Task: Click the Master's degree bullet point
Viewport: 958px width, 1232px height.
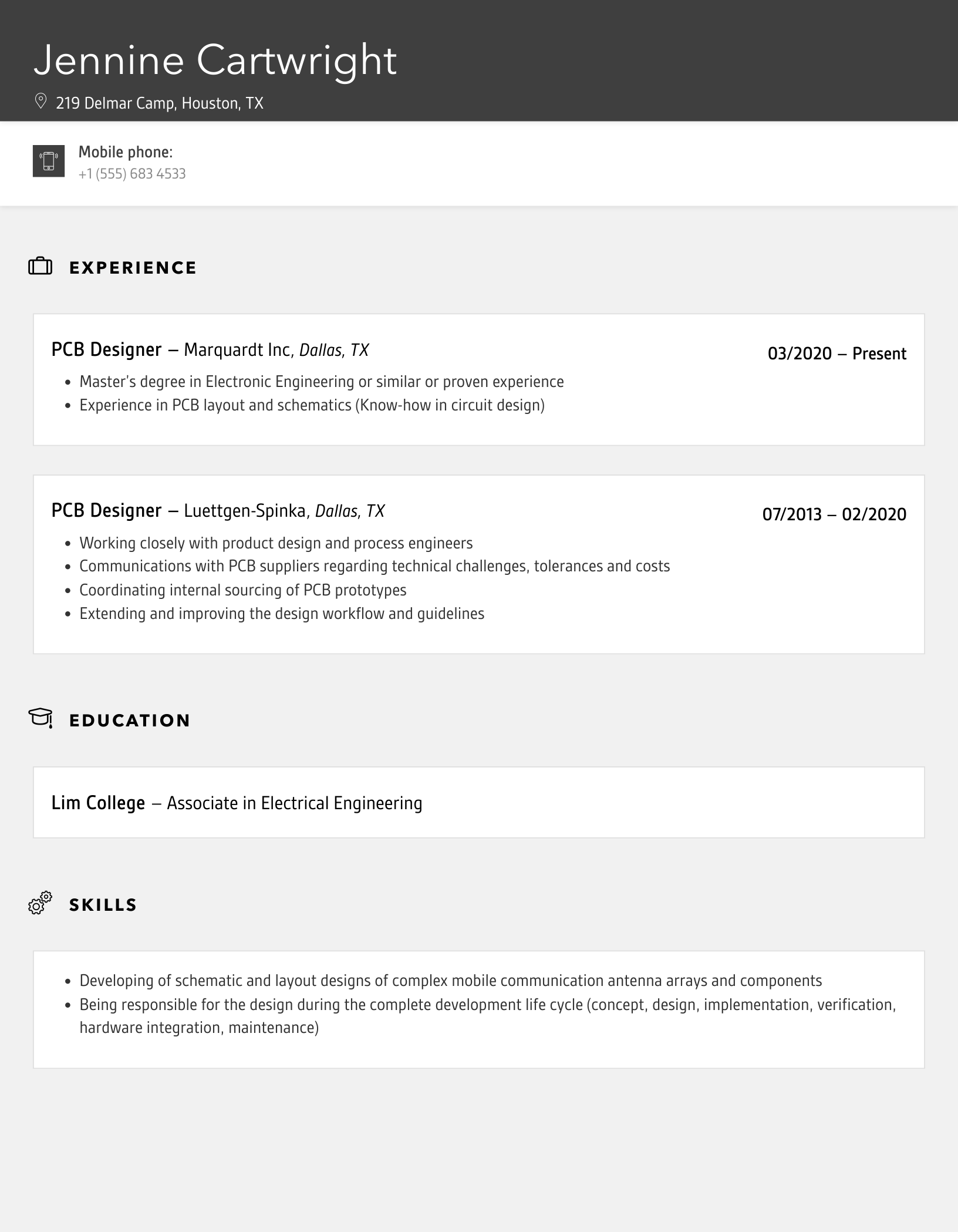Action: click(x=321, y=382)
